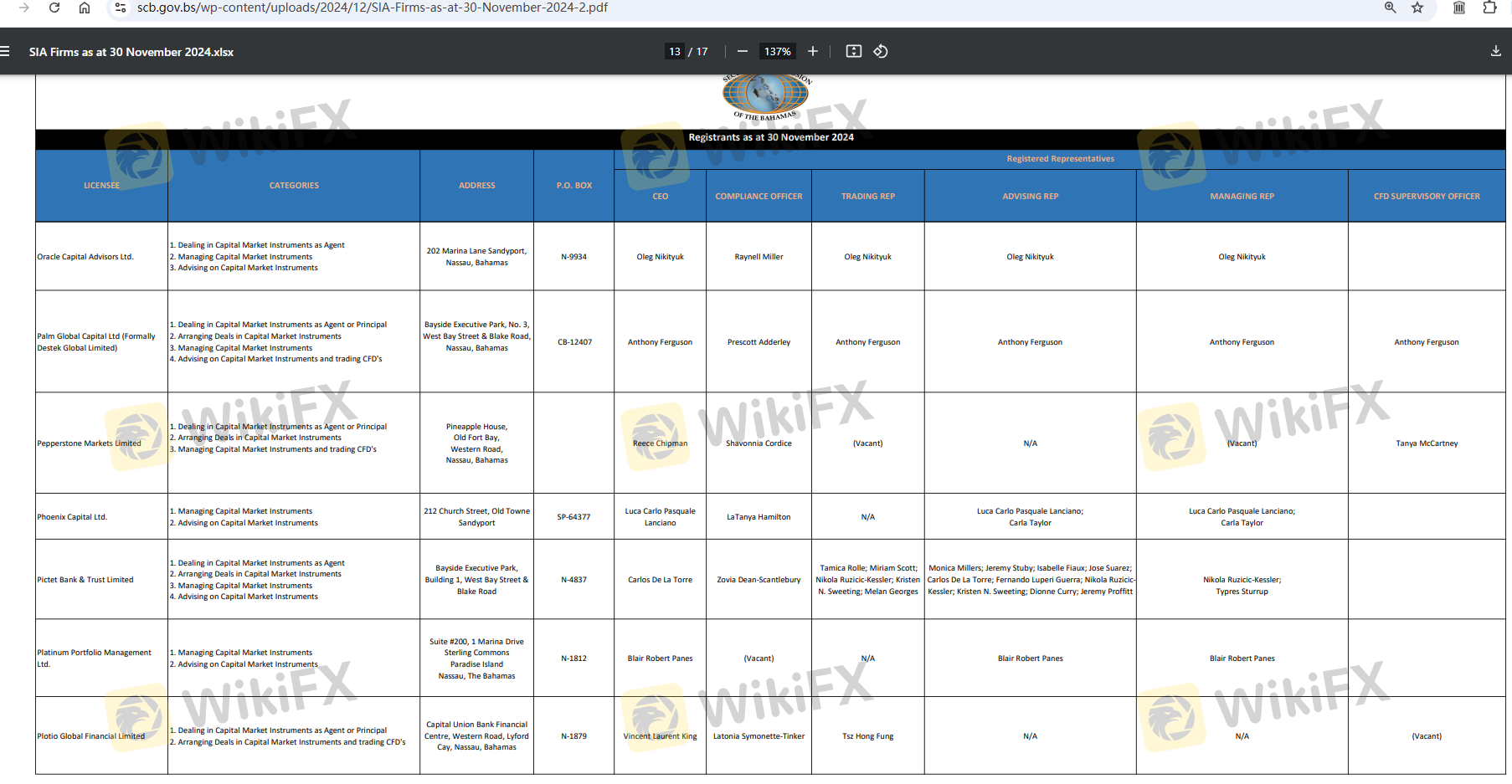Click the forward navigation arrow
Viewport: 1512px width, 784px height.
click(x=24, y=8)
